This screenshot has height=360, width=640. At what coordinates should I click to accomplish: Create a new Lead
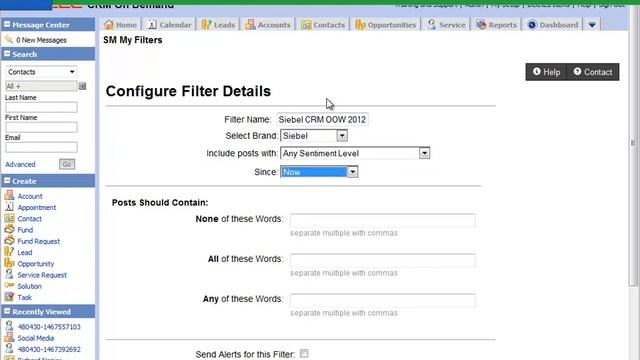(x=24, y=253)
